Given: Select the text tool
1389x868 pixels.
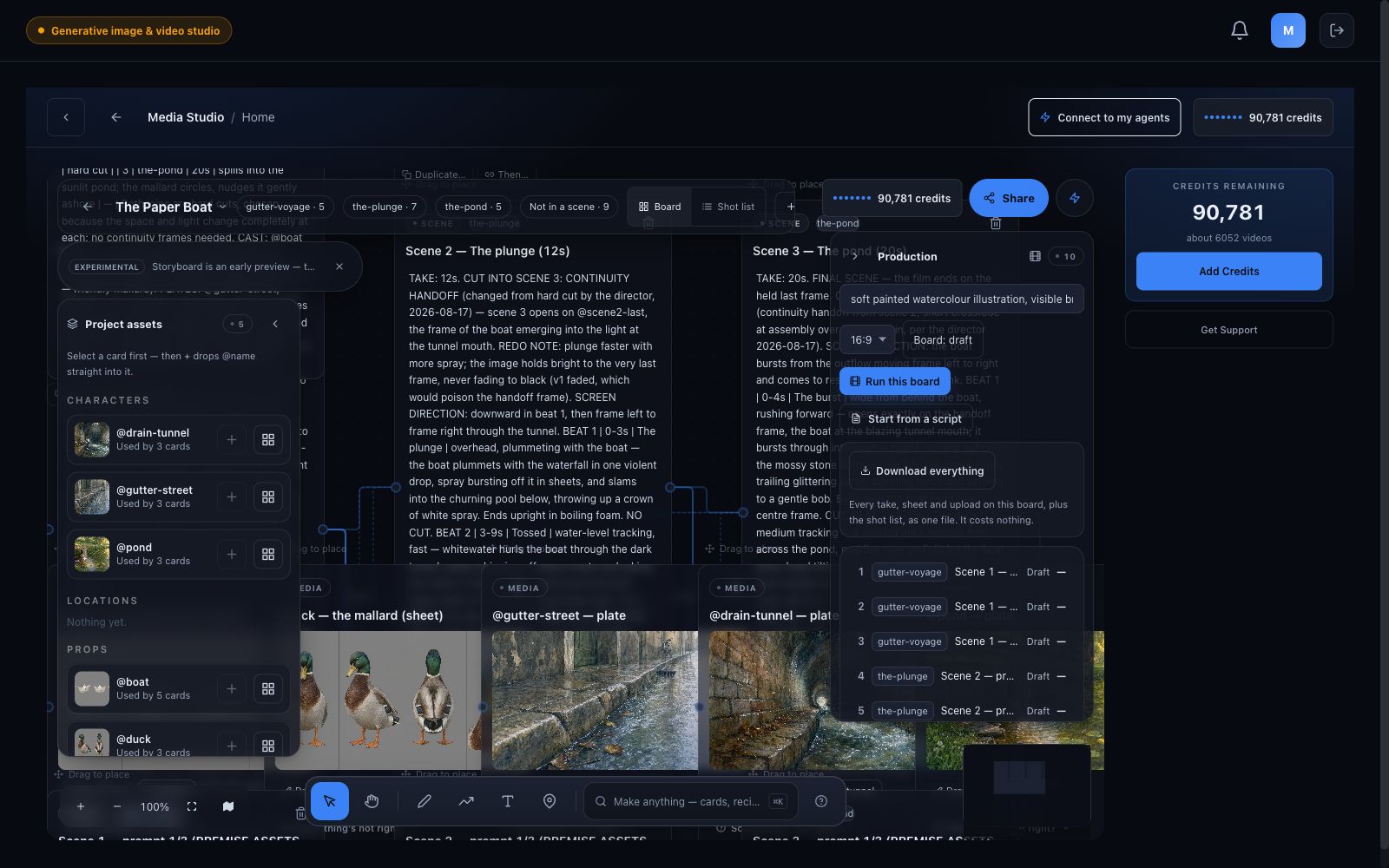Looking at the screenshot, I should [x=508, y=801].
